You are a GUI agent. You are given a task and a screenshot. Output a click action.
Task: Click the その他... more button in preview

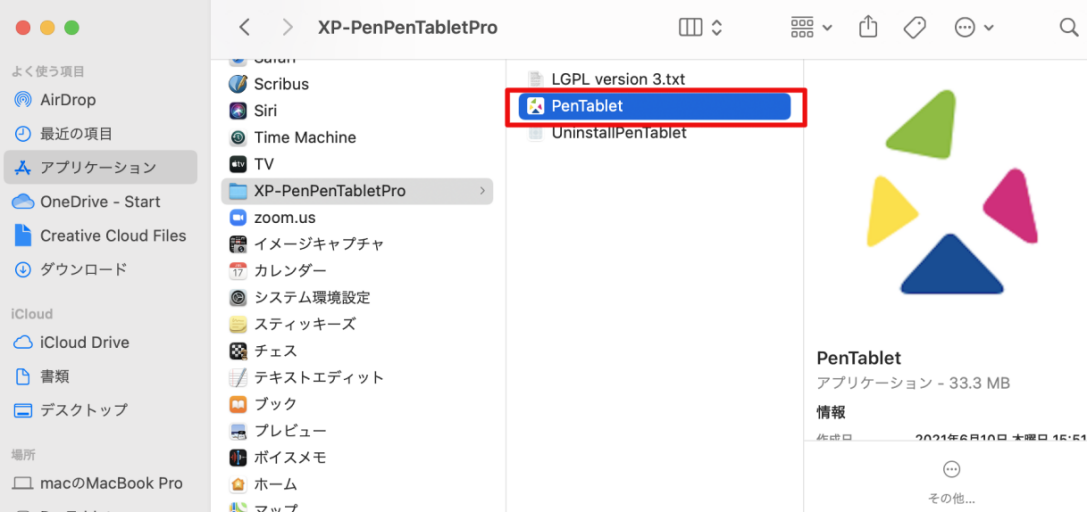(951, 482)
